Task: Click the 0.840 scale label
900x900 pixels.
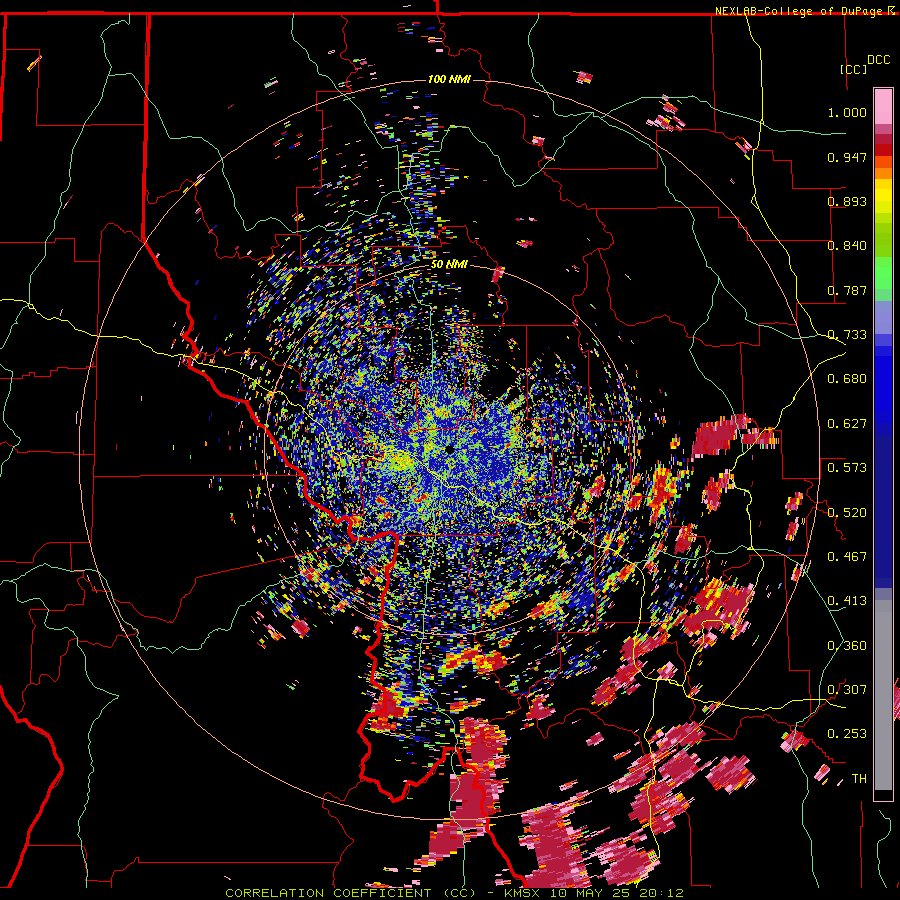Action: tap(847, 246)
